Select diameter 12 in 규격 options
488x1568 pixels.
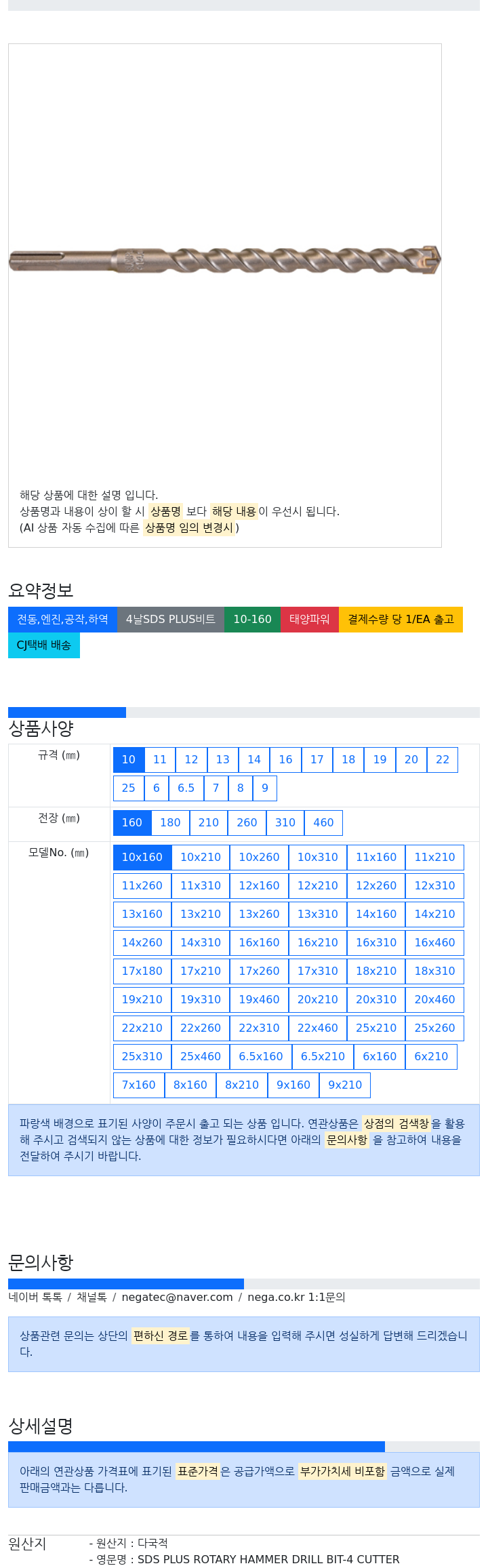coord(191,760)
